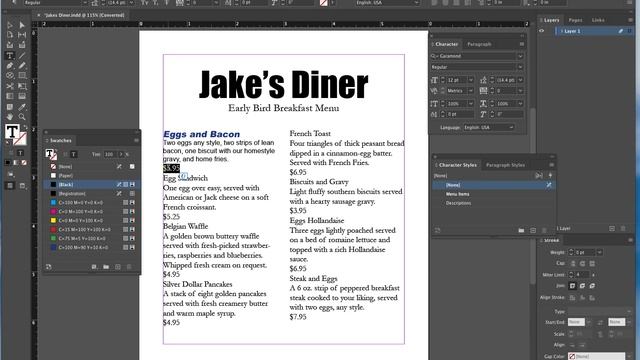Click the Miter Limit input field
Viewport: 640px width, 360px height.
coord(582,275)
